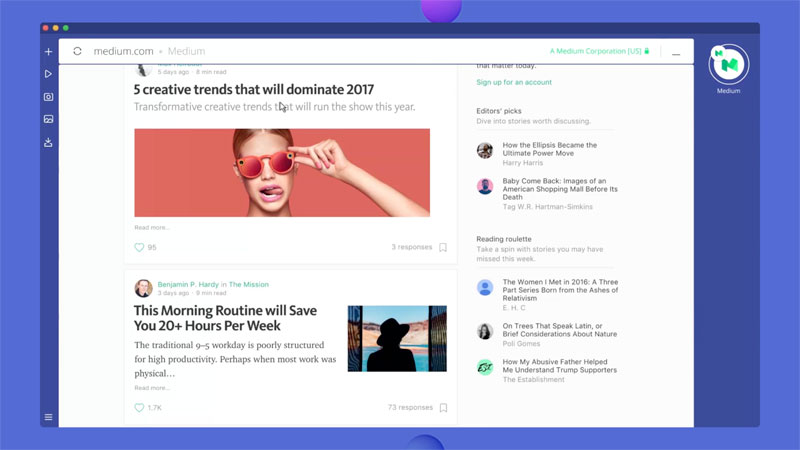
Task: Open the hamburger menu at sidebar bottom
Action: (x=48, y=417)
